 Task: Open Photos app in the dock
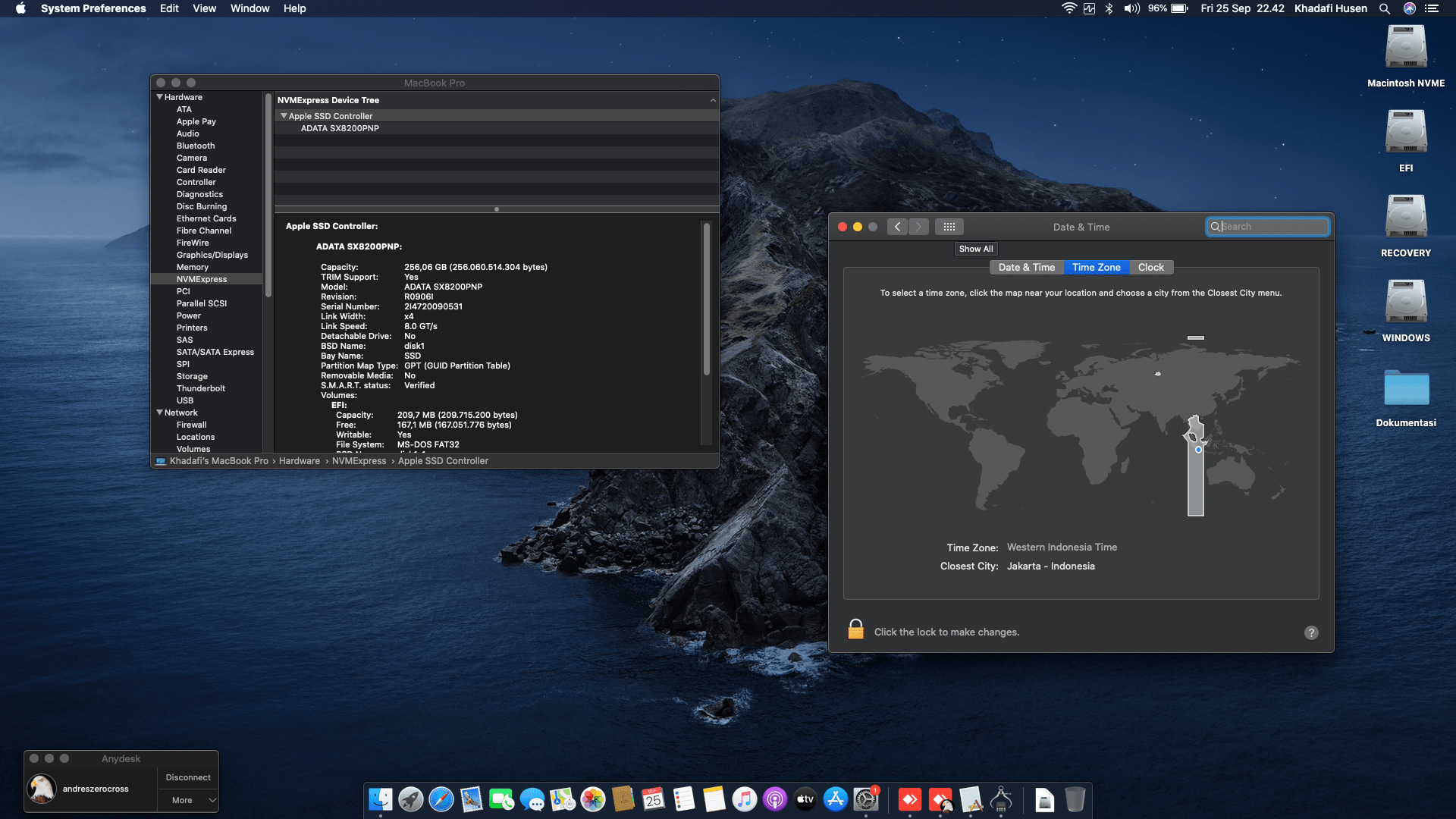[593, 799]
